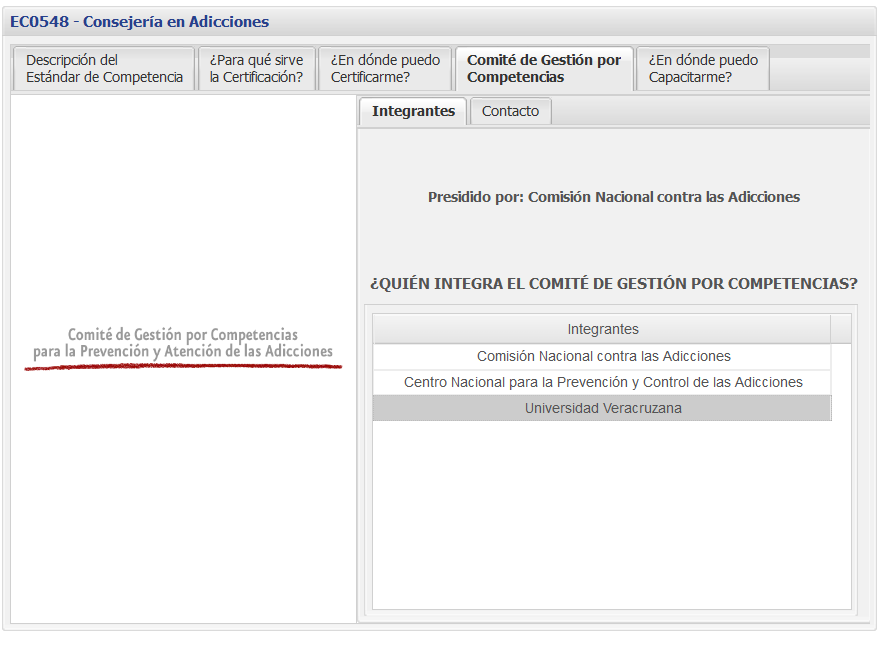Select the ¿En dónde puedo Capacitarme? tab

pos(702,68)
